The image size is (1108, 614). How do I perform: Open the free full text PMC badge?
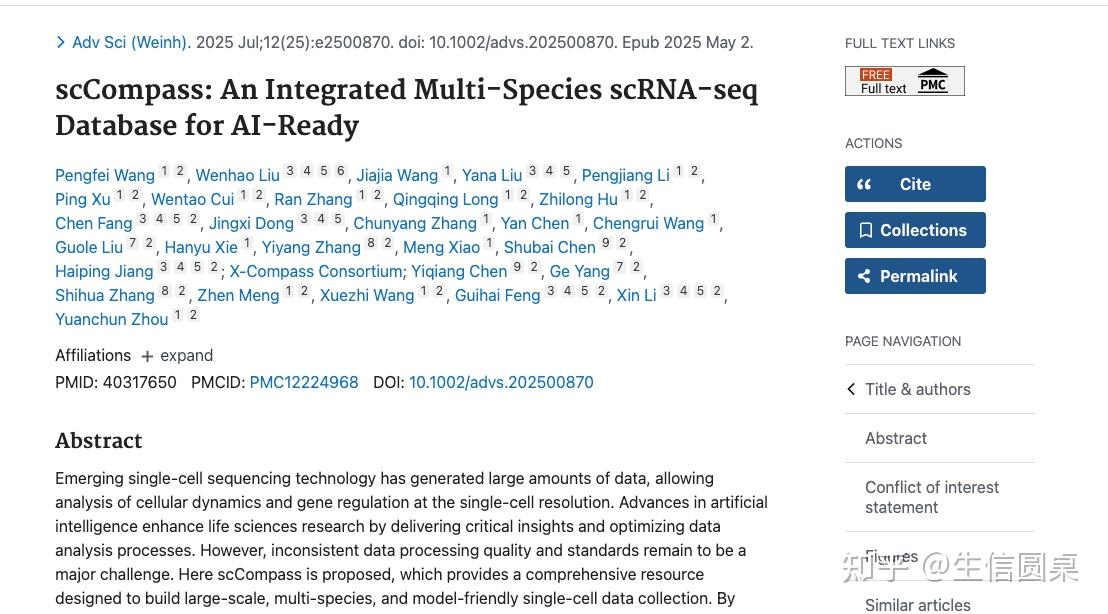(x=904, y=81)
